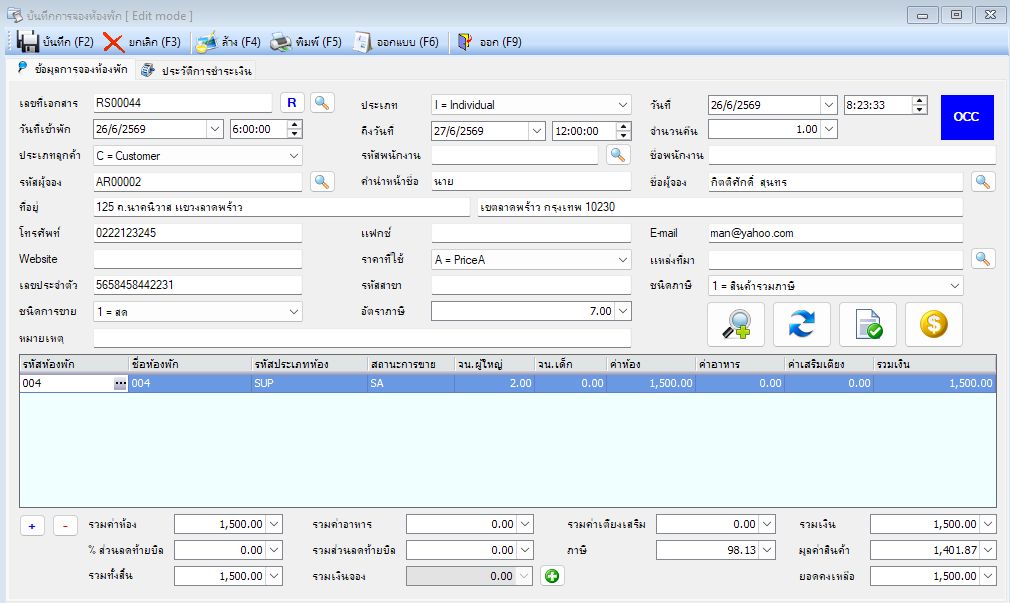1010x603 pixels.
Task: Click the save (F2) floppy disk icon
Action: click(27, 42)
